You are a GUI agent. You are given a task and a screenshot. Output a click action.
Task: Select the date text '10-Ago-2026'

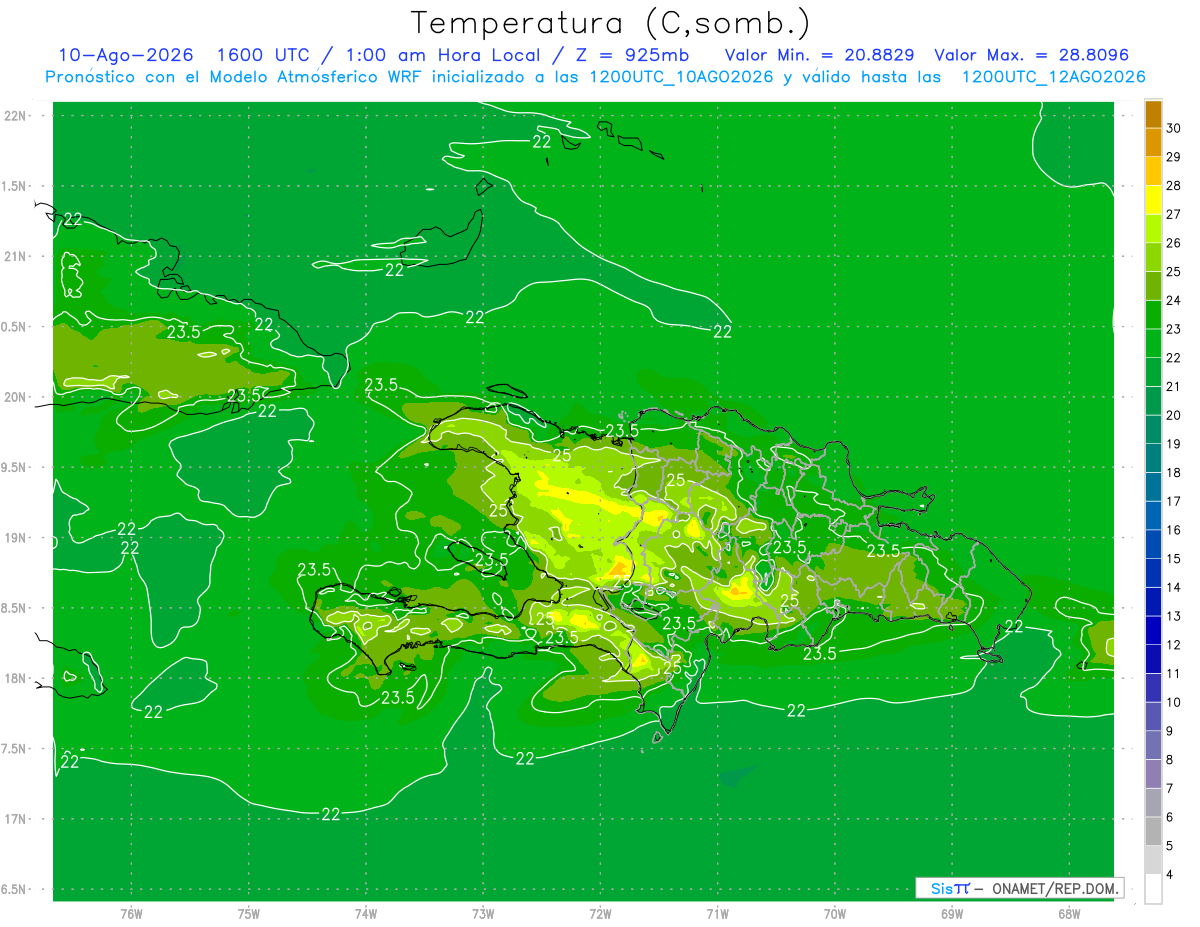(125, 55)
